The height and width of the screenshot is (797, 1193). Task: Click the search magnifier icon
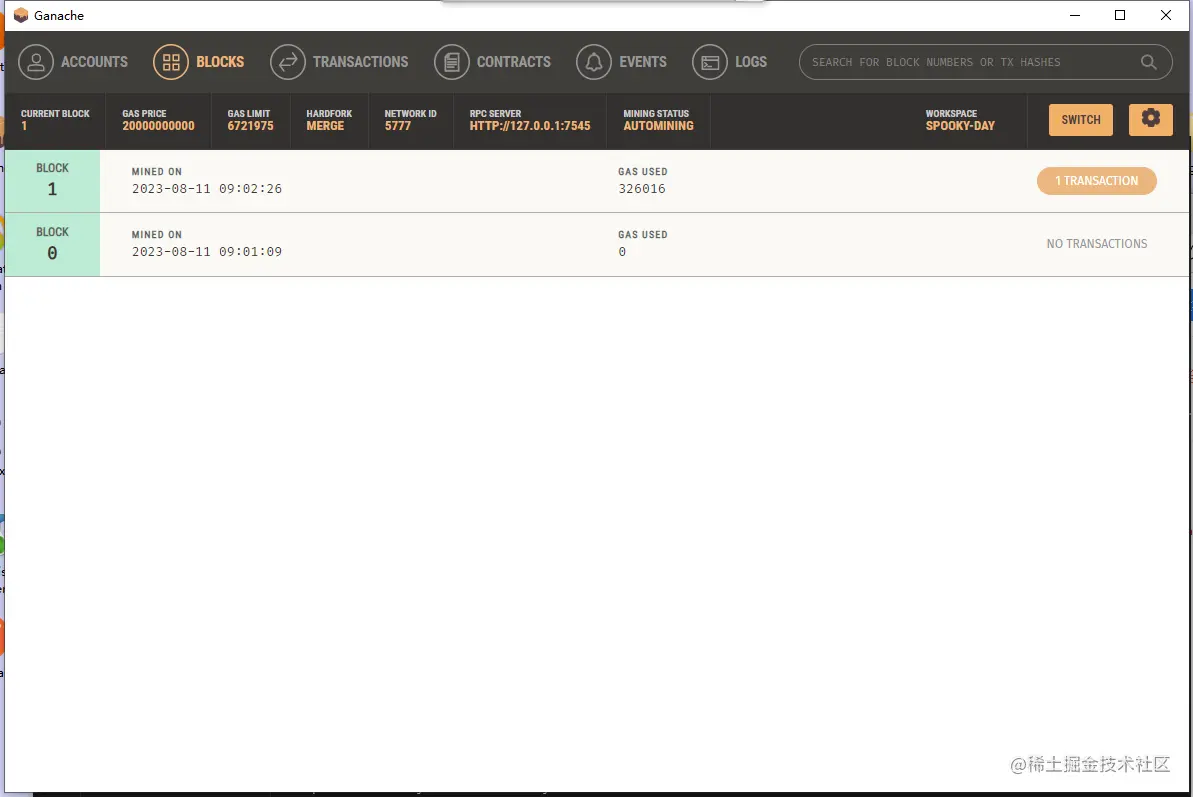pyautogui.click(x=1149, y=62)
